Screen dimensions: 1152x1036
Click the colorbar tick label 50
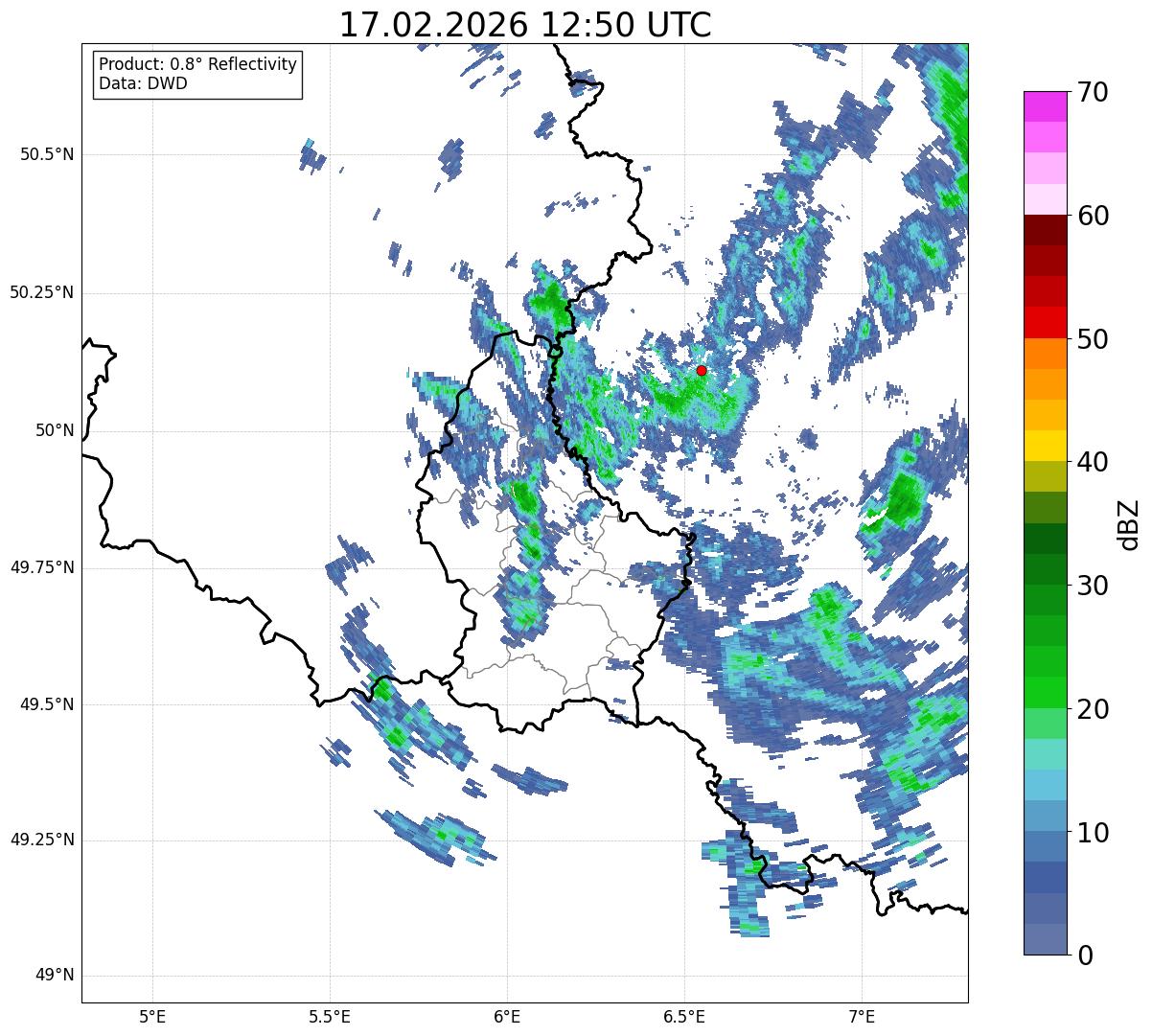[1092, 338]
